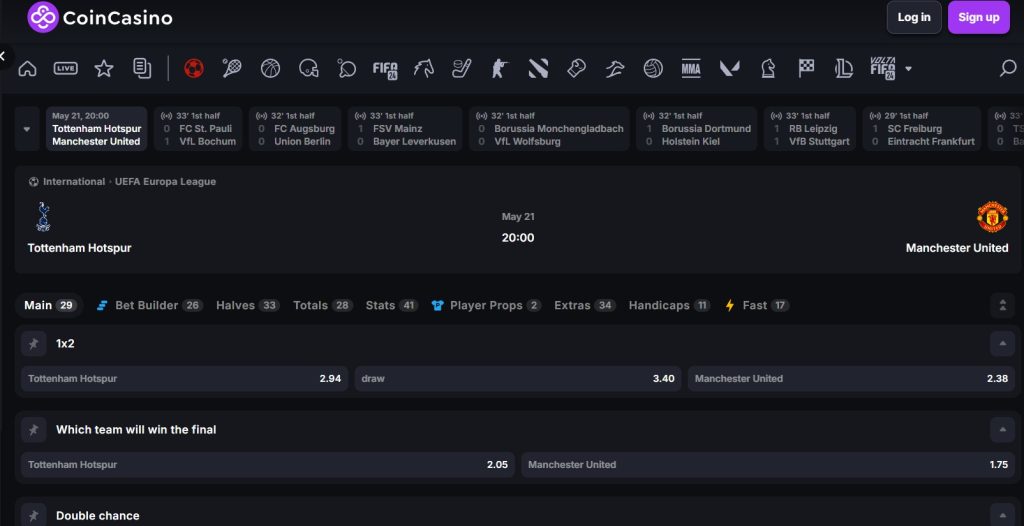Switch to the Handicaps tab

(669, 305)
